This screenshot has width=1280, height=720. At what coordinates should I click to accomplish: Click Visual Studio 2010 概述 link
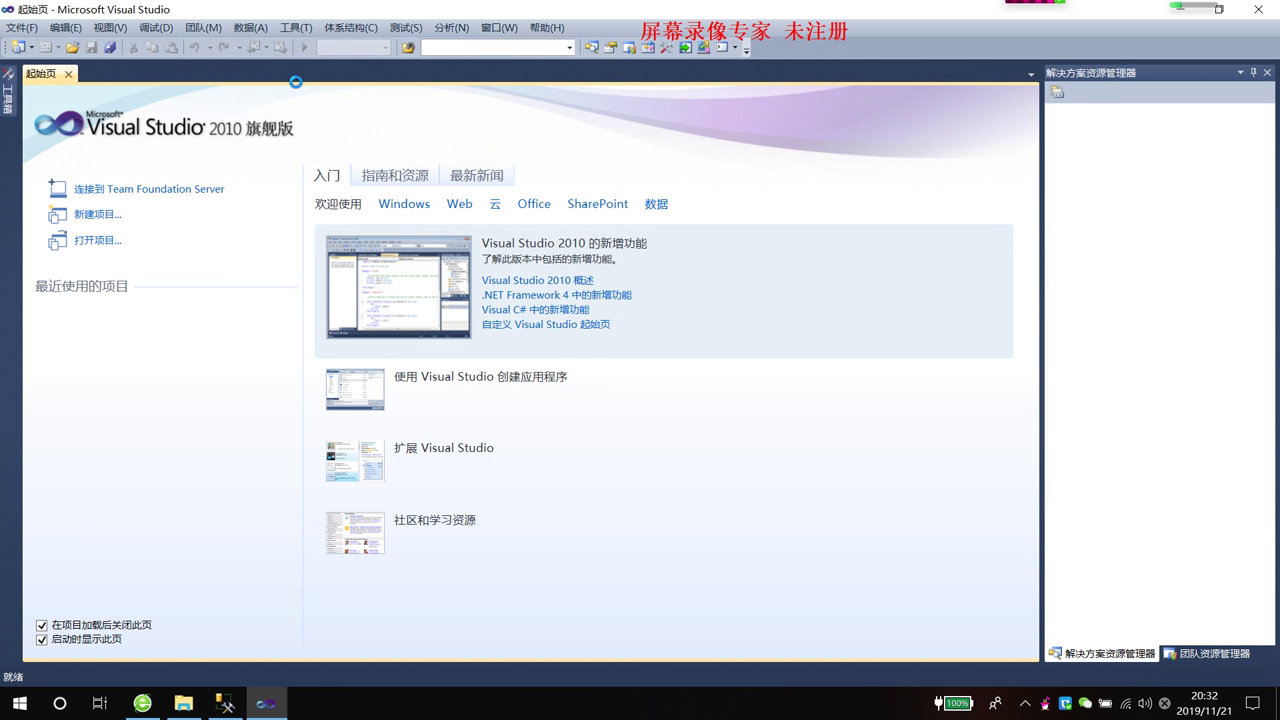pos(538,280)
